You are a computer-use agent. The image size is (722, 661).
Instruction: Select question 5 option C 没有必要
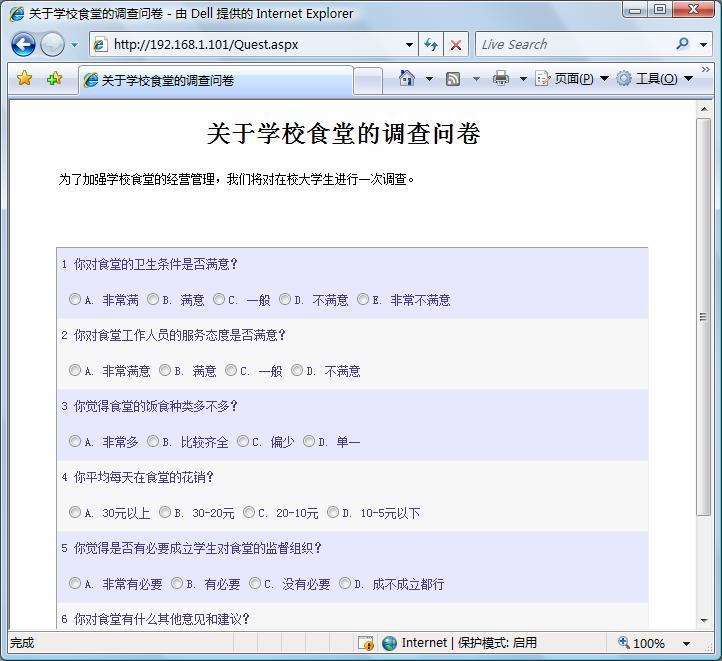coord(255,584)
